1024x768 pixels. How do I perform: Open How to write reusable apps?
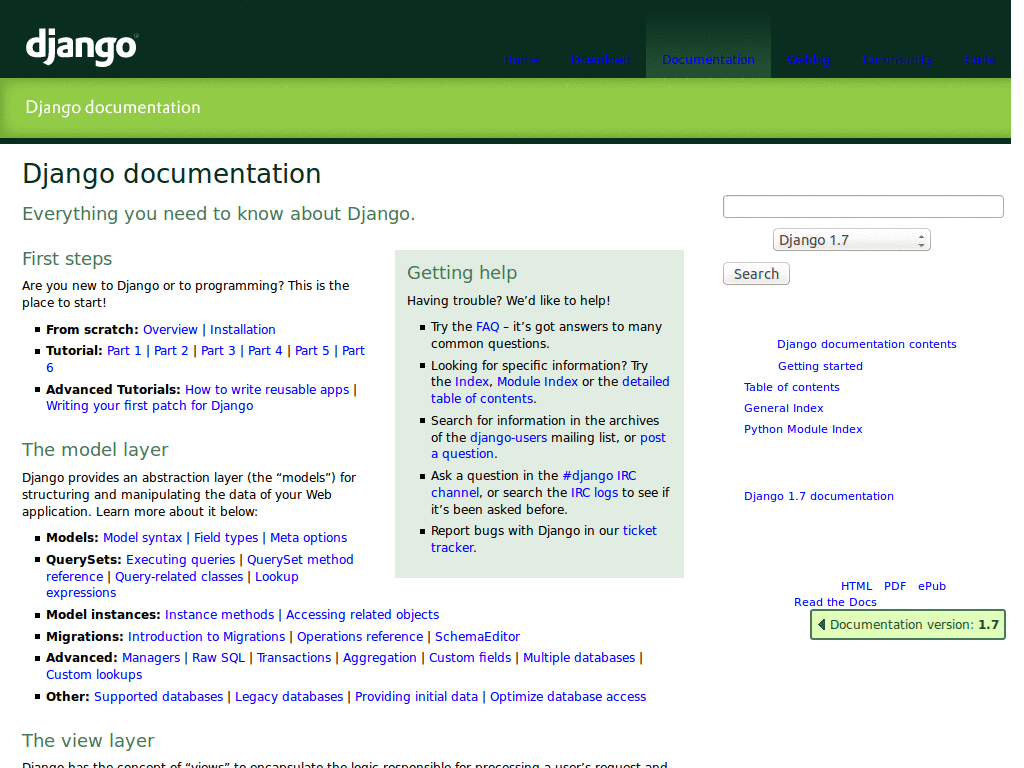267,390
